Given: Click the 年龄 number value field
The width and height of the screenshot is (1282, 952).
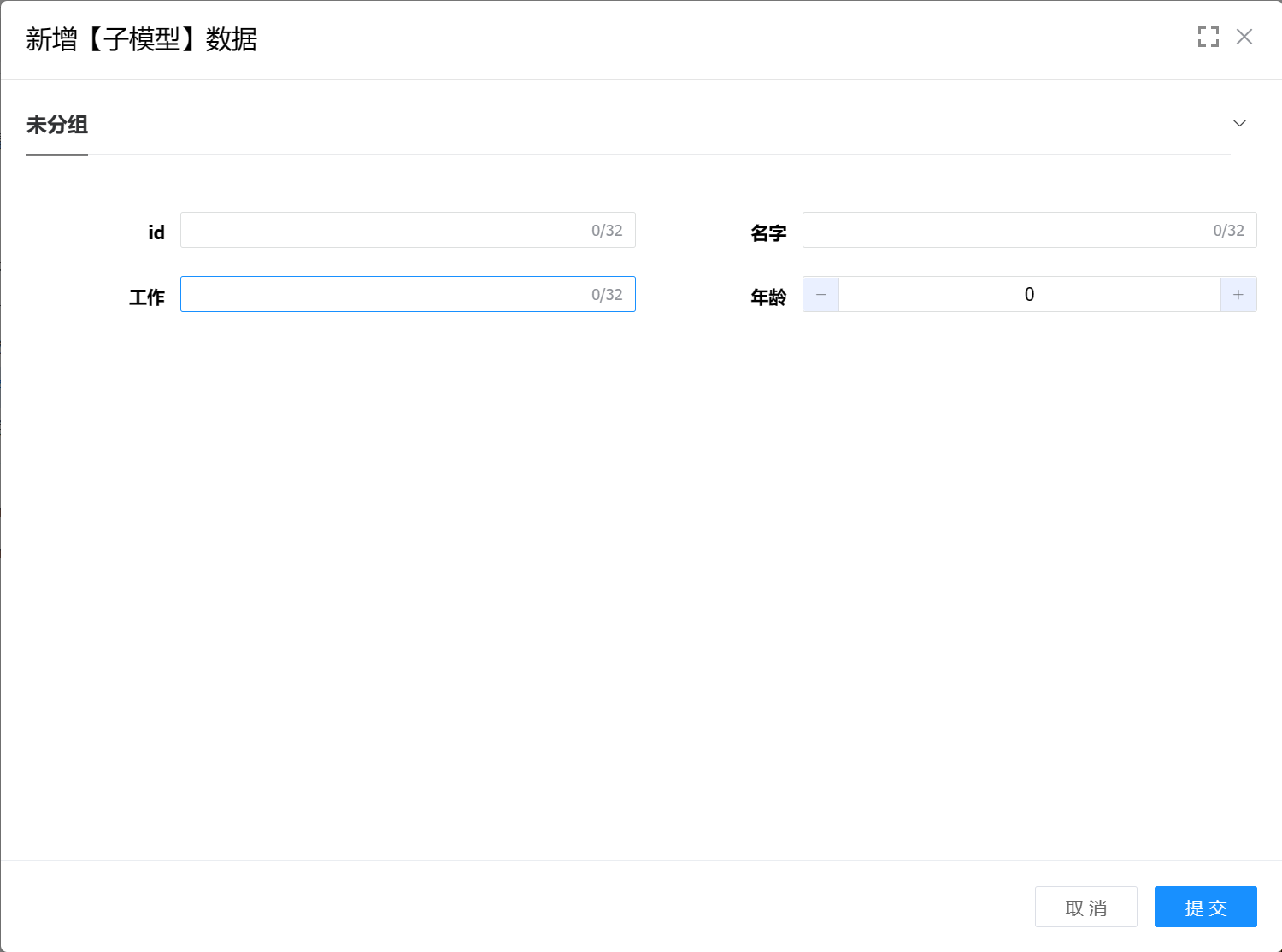Looking at the screenshot, I should point(1029,294).
